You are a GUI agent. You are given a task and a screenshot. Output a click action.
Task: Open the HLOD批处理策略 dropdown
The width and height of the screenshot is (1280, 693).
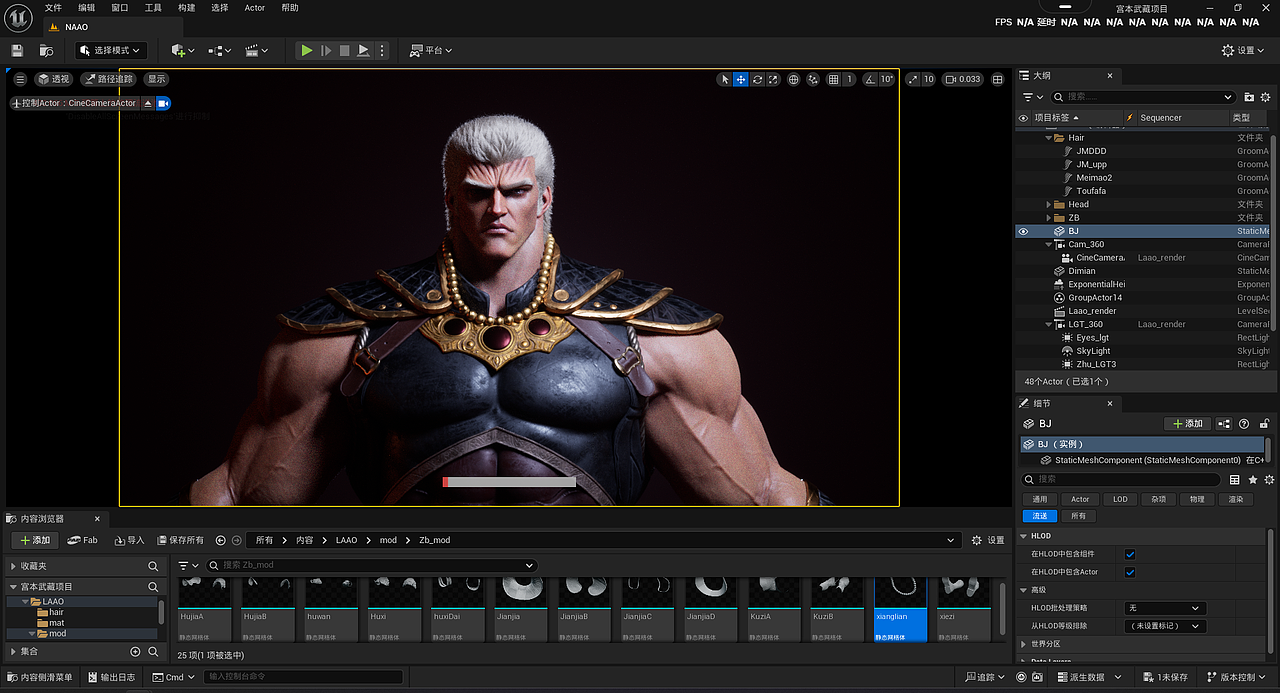pos(1165,608)
